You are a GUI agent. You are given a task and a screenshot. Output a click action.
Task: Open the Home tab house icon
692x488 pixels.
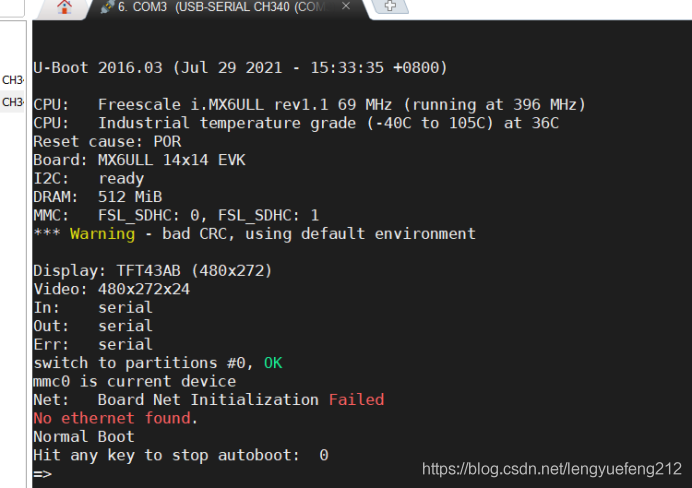[64, 7]
